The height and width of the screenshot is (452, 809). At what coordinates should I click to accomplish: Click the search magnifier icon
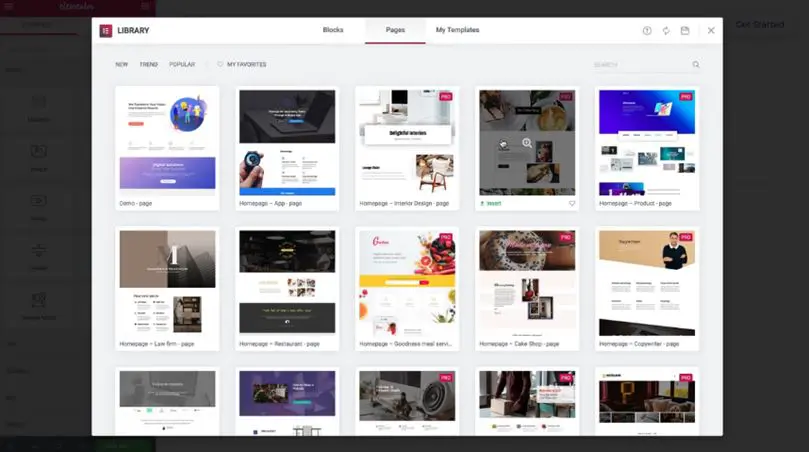click(696, 64)
